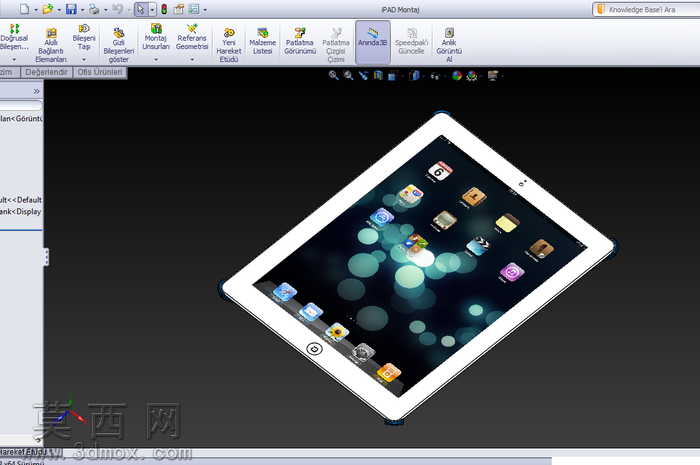Expand the Open file dropdown arrow
This screenshot has height=465, width=700.
(59, 9)
